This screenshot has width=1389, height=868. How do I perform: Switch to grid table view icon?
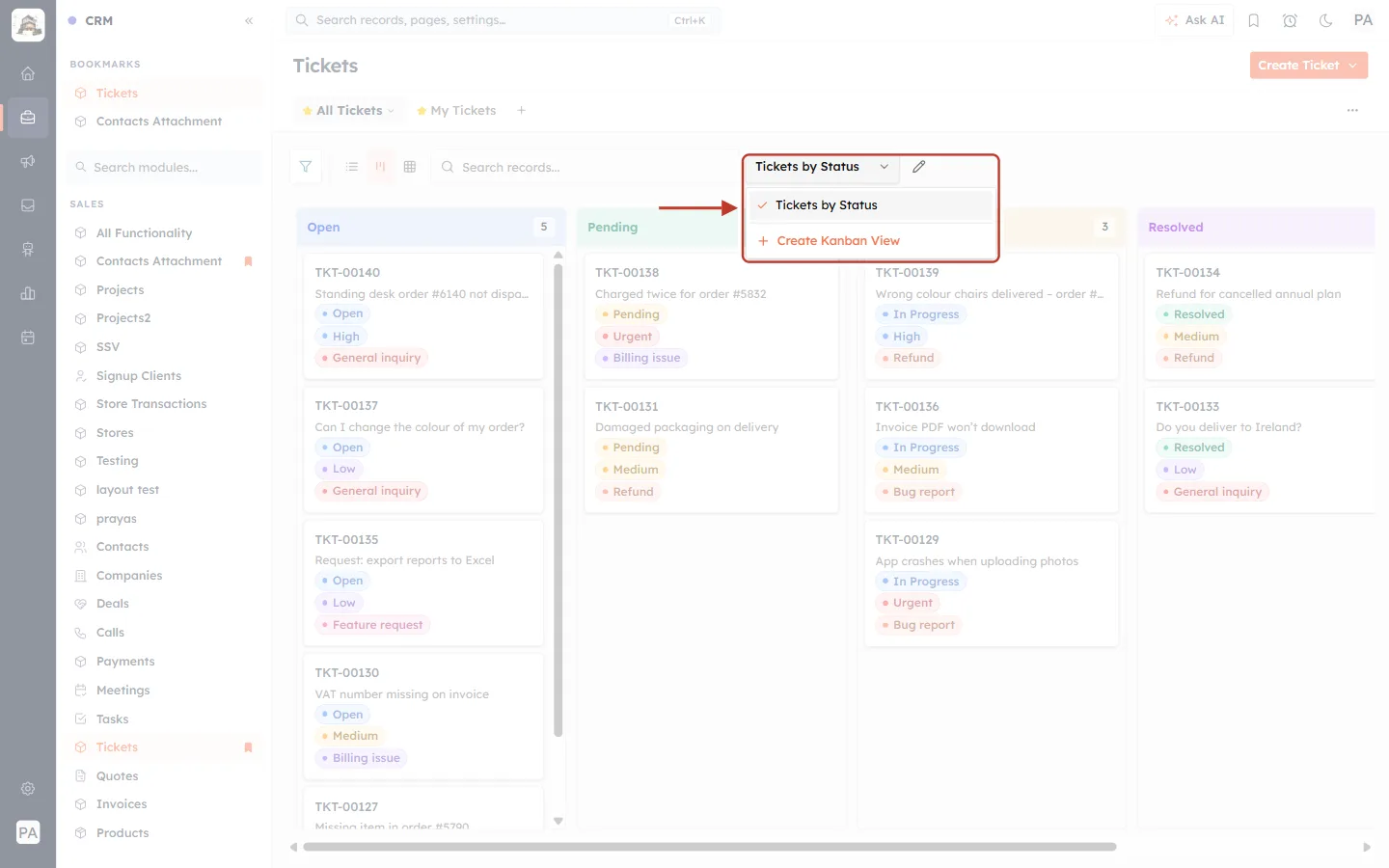pyautogui.click(x=410, y=167)
